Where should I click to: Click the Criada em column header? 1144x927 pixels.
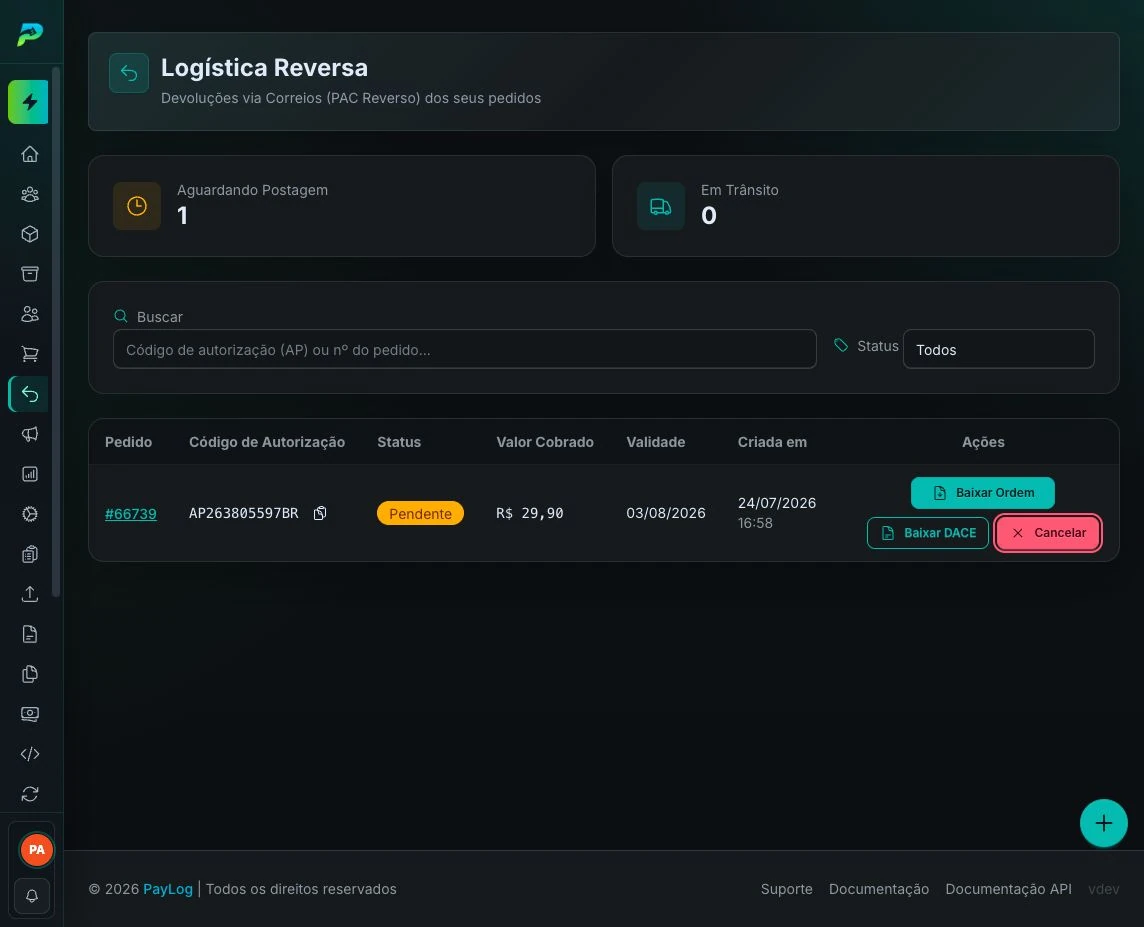(772, 442)
